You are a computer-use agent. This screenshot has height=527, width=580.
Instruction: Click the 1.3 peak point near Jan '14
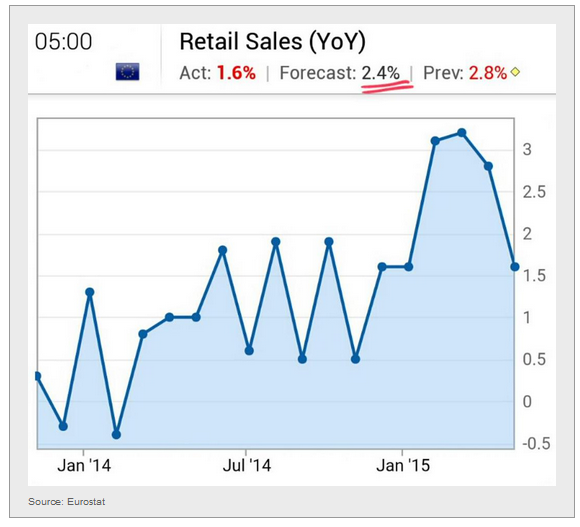[x=90, y=292]
